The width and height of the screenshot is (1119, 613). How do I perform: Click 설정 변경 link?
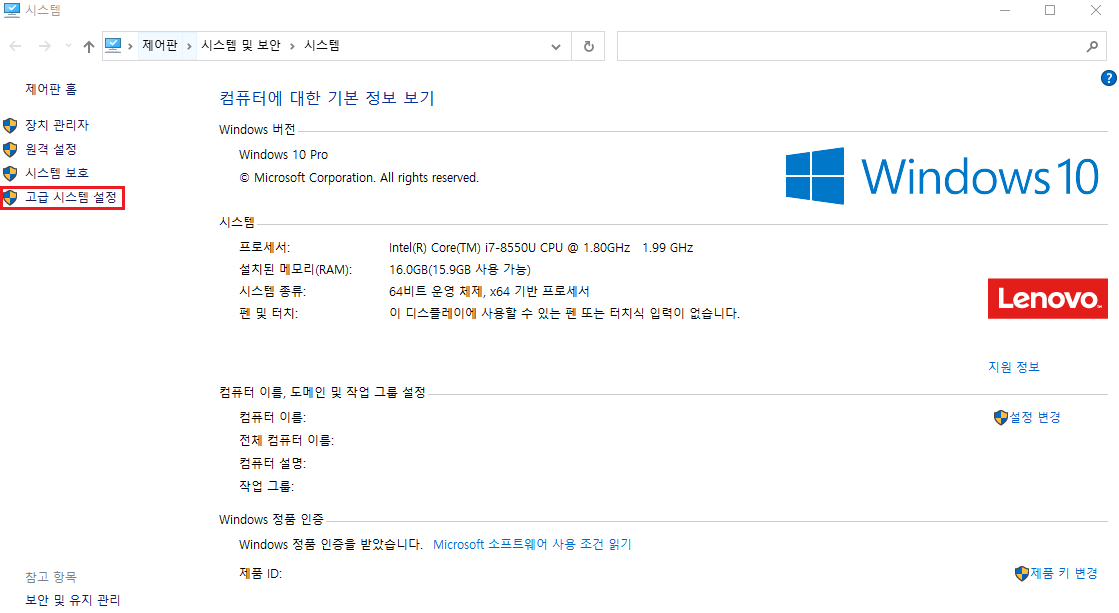point(1035,417)
